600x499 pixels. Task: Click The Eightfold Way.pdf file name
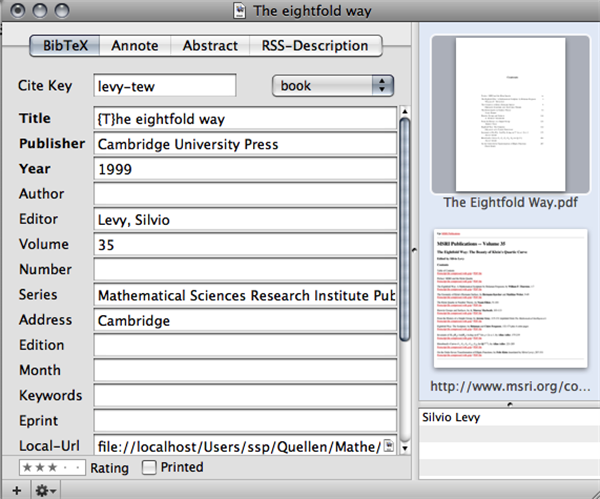click(x=510, y=202)
